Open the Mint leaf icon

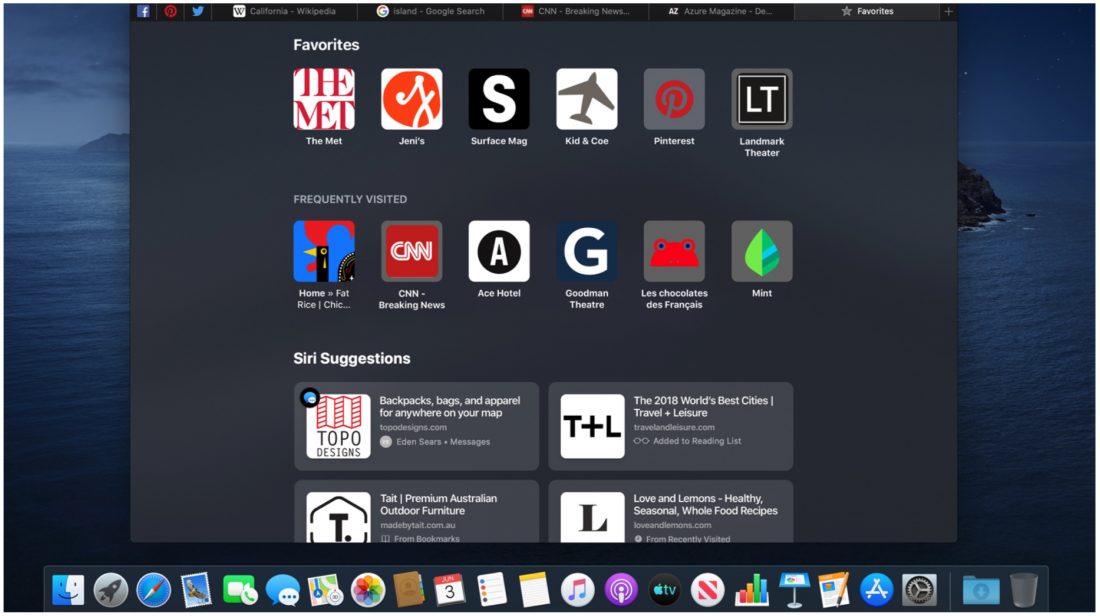[x=761, y=251]
